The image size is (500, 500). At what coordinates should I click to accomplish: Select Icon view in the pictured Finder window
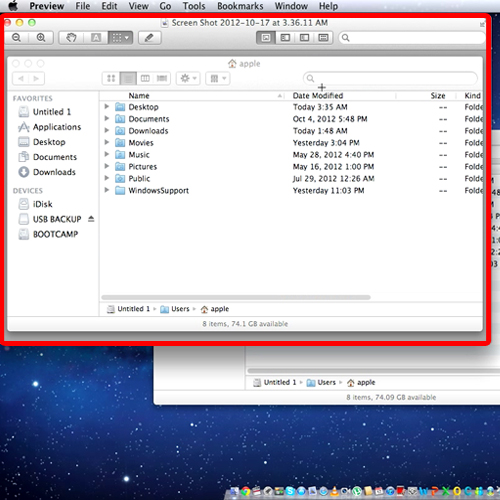[111, 79]
